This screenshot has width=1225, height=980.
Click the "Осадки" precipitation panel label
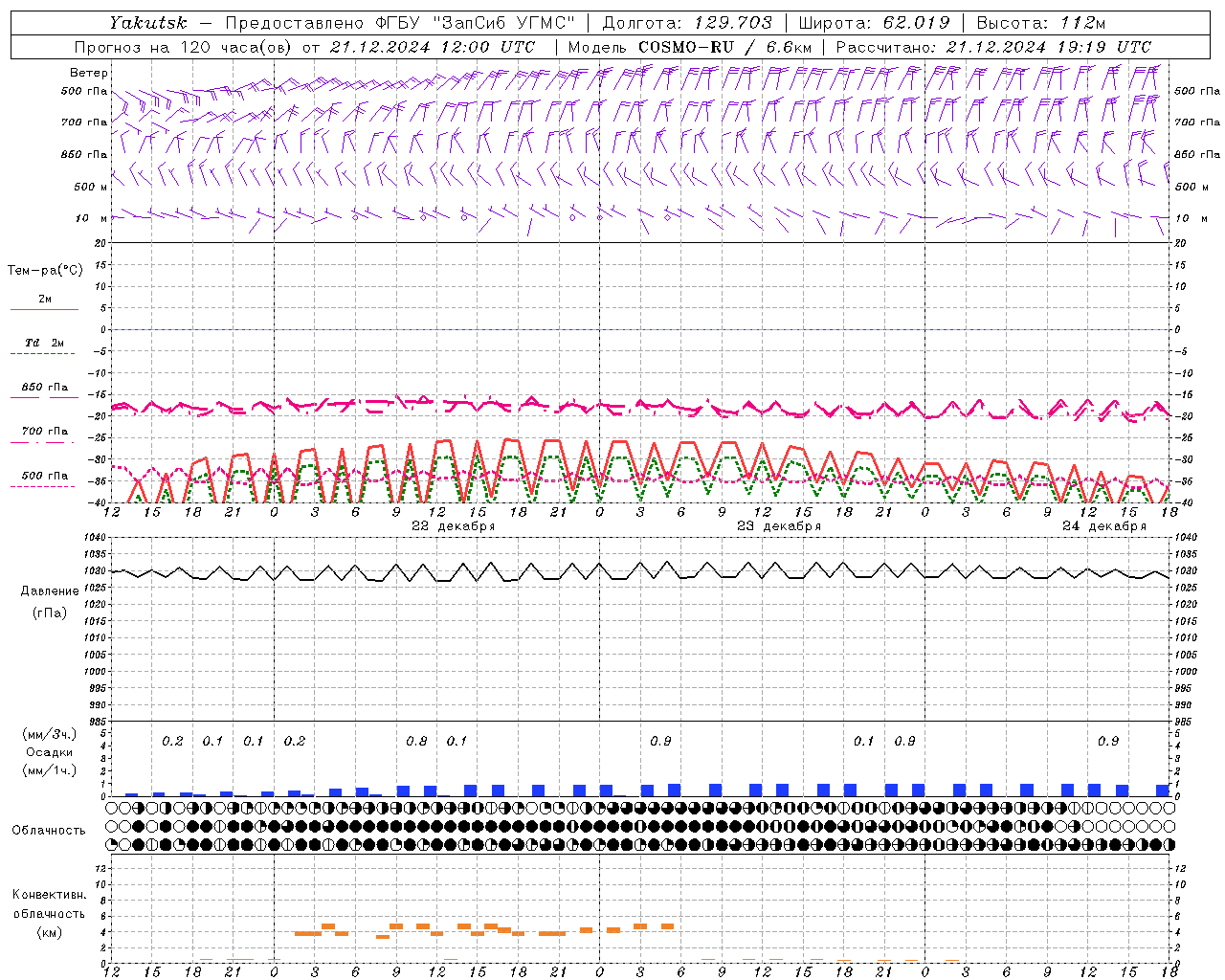click(x=50, y=752)
